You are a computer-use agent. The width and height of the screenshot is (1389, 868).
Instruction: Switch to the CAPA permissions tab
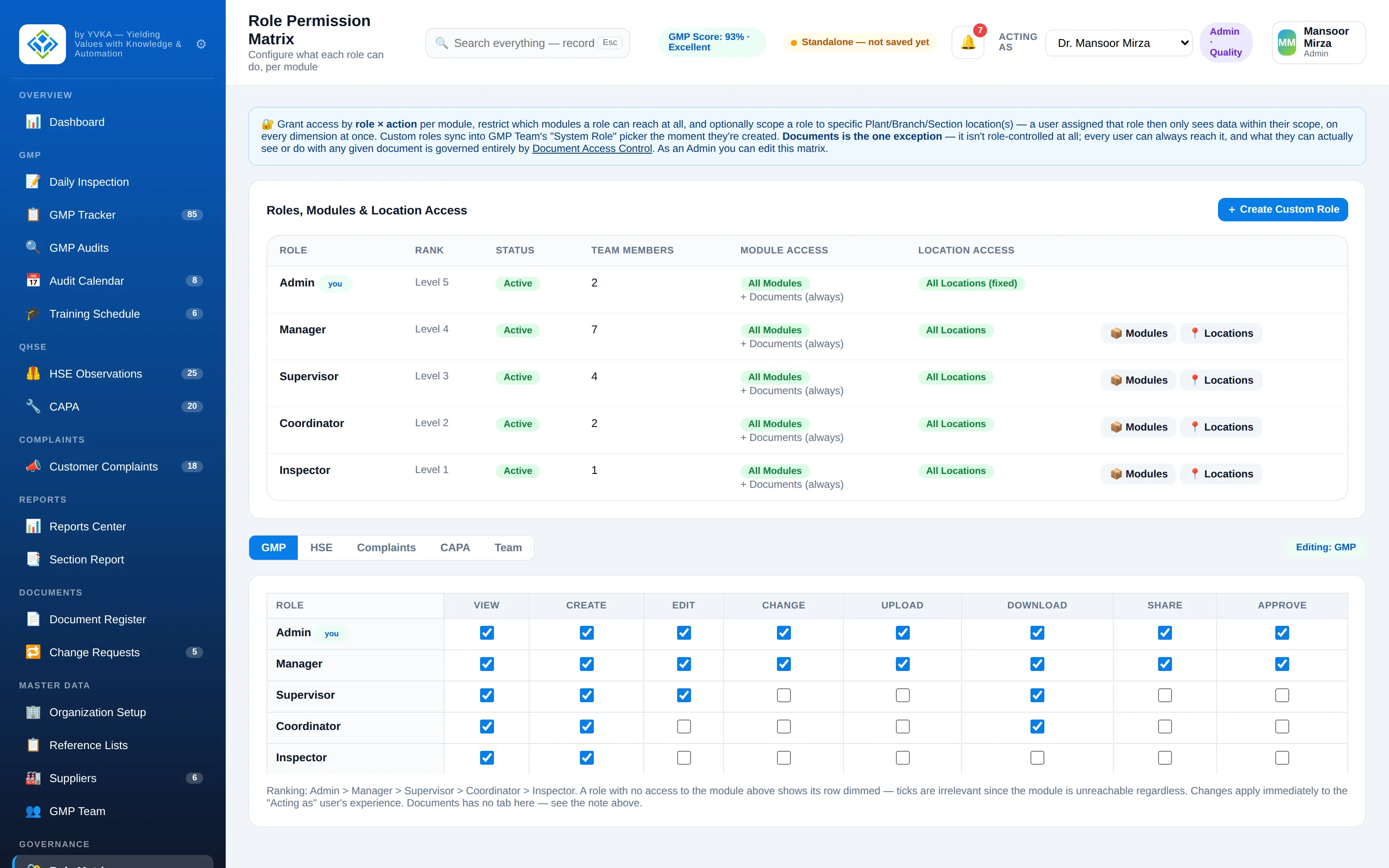(x=454, y=548)
